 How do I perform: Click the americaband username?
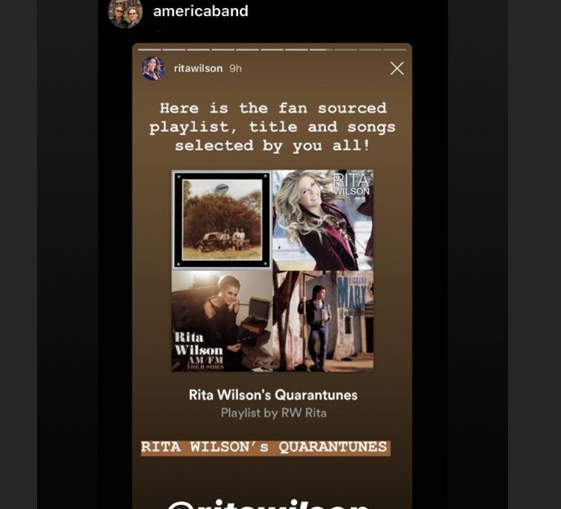pos(200,11)
